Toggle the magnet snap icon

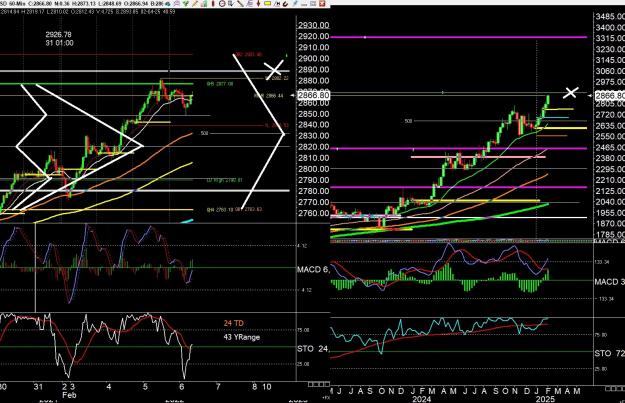pyautogui.click(x=285, y=4)
